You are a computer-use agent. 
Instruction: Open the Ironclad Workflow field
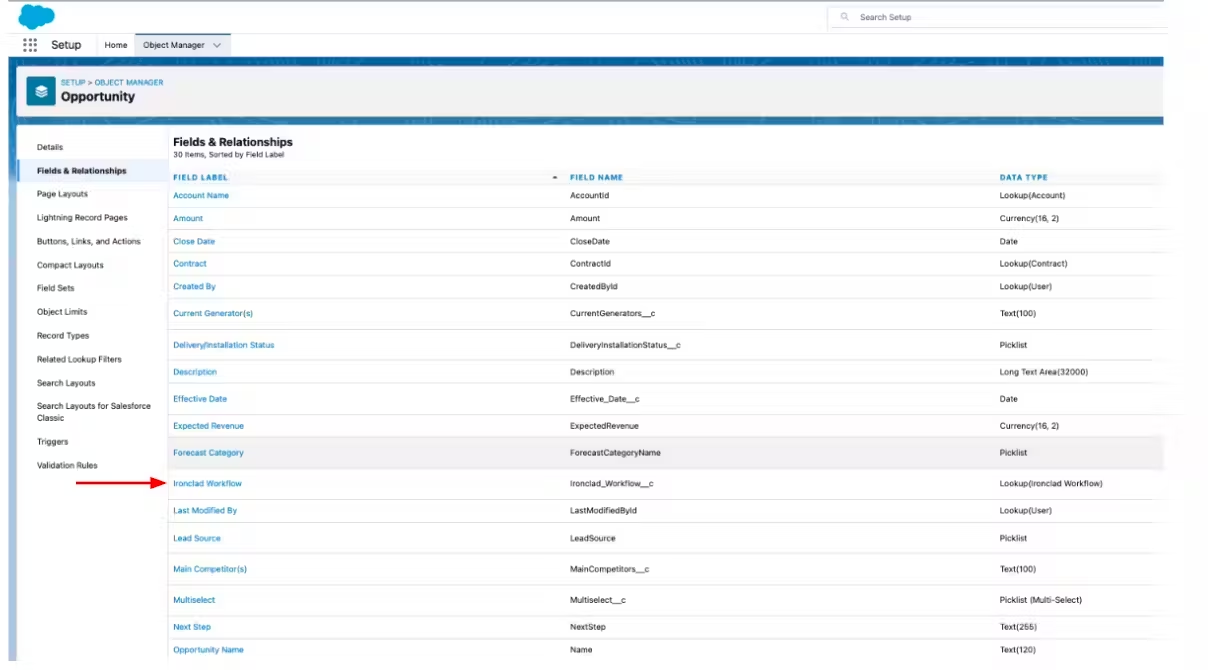click(x=207, y=483)
